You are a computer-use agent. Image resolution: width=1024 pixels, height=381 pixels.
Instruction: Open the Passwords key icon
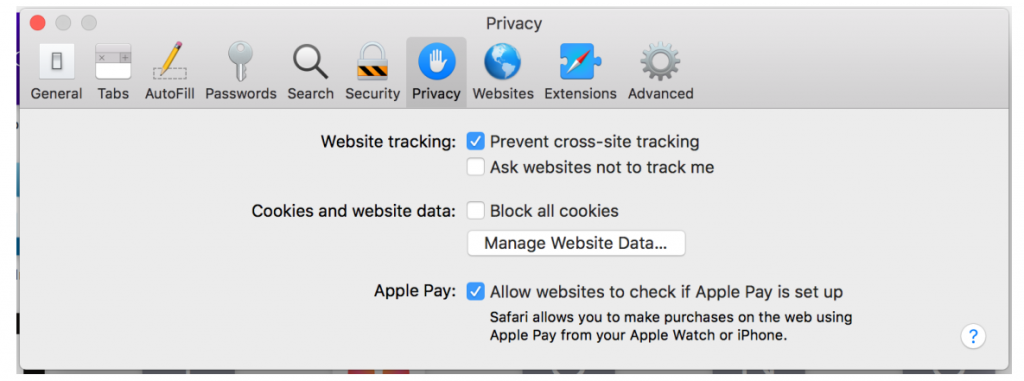coord(240,62)
